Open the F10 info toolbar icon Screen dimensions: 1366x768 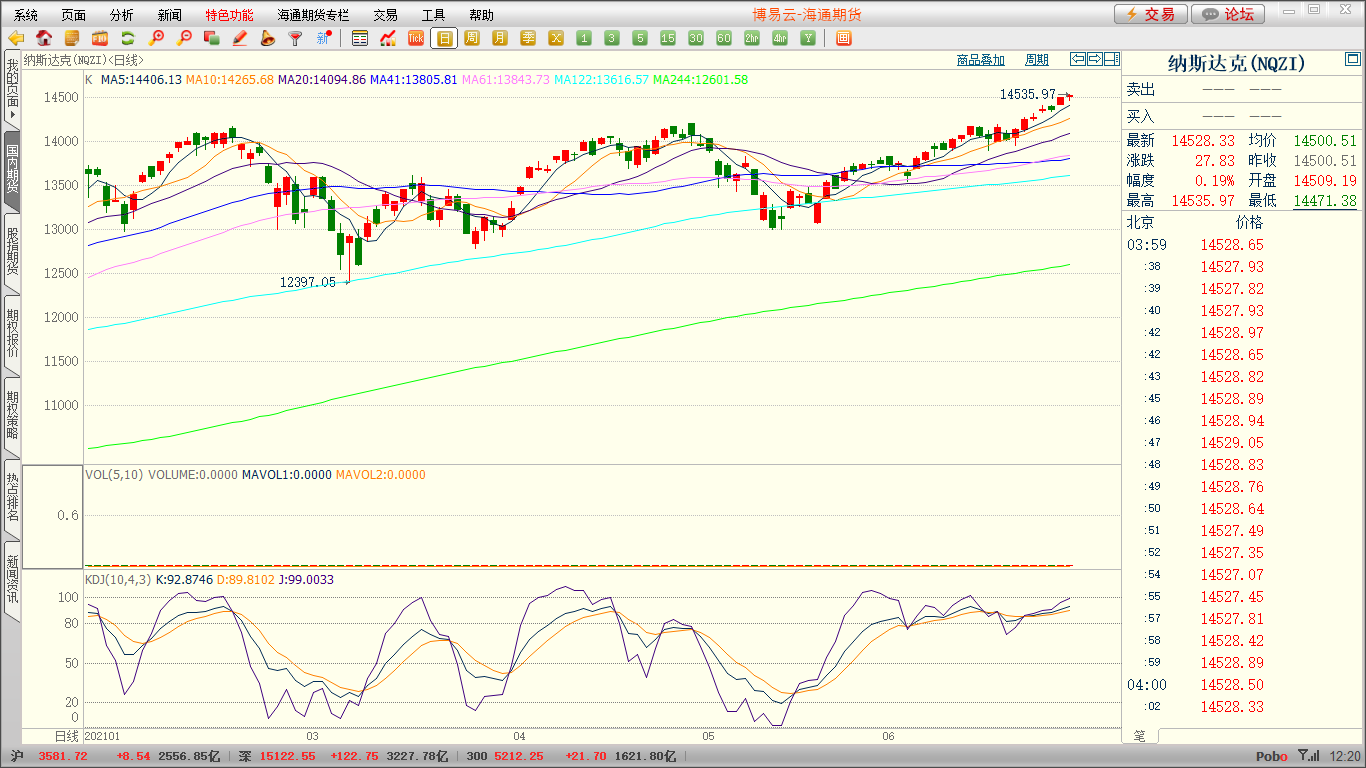click(x=100, y=39)
